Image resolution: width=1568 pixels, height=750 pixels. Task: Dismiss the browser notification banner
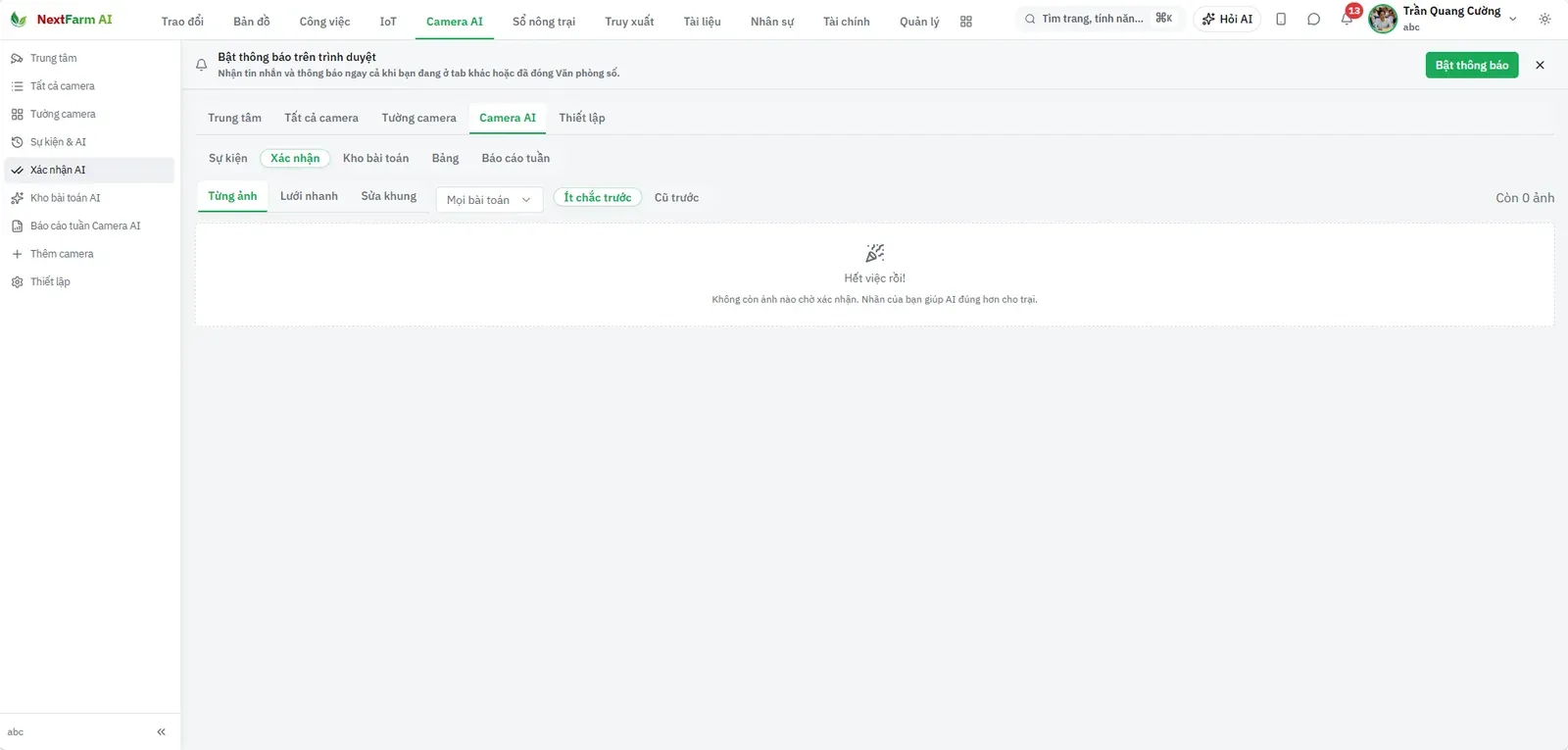tap(1540, 65)
